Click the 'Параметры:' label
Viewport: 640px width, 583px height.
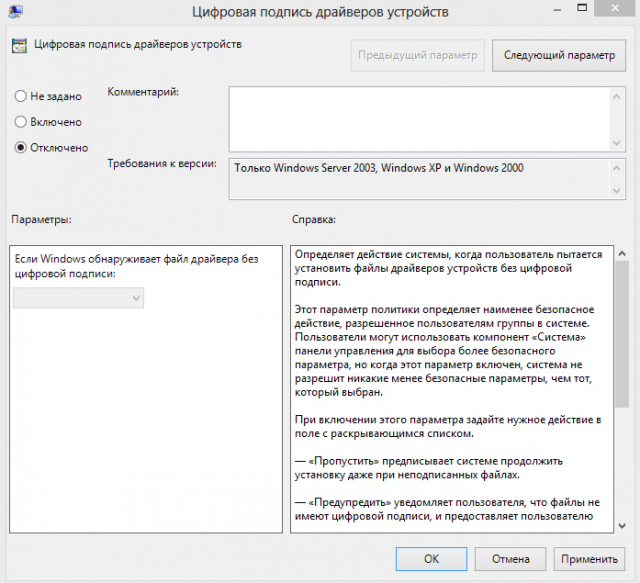(41, 220)
